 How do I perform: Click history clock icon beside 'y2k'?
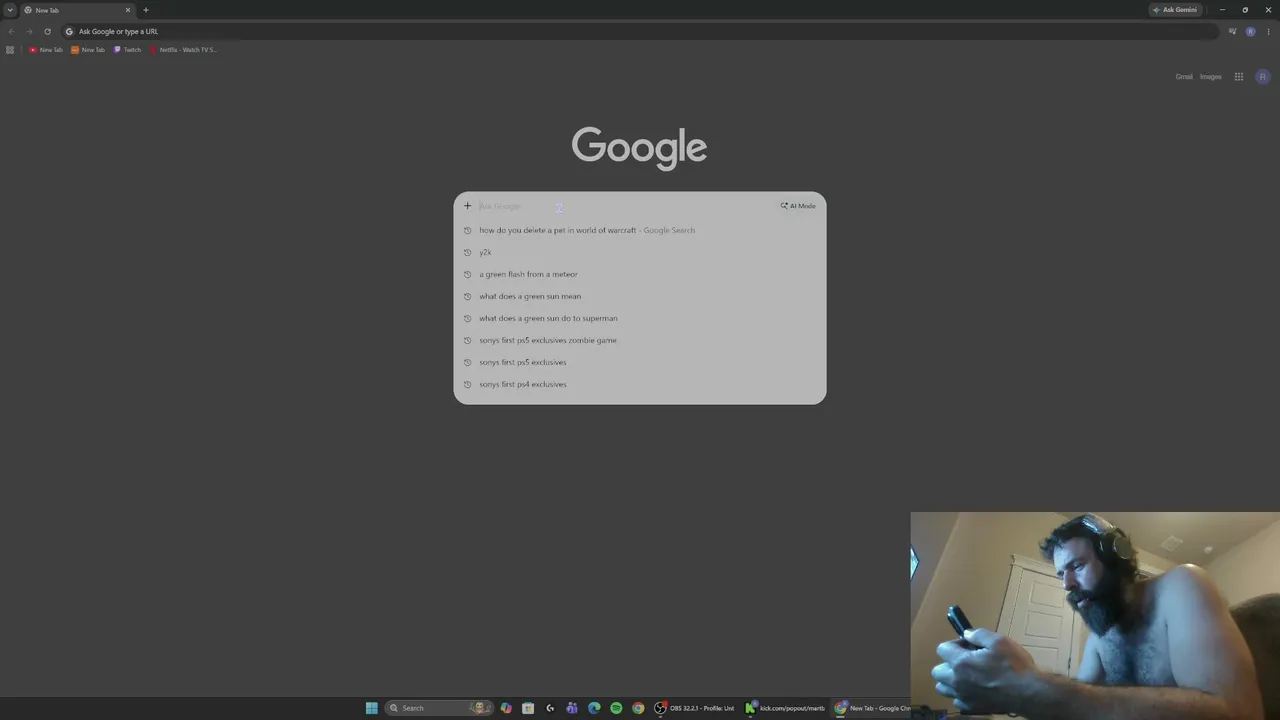coord(467,252)
